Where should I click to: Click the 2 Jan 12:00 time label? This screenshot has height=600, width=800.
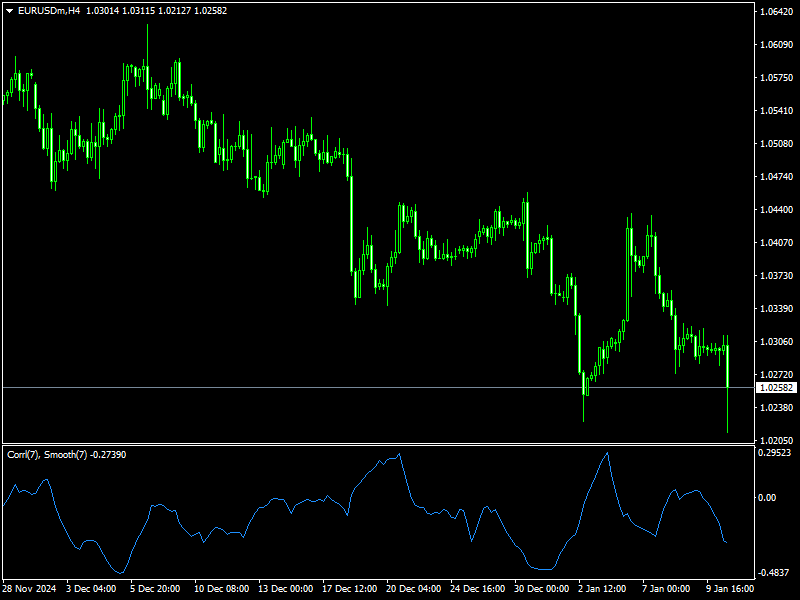pyautogui.click(x=602, y=588)
